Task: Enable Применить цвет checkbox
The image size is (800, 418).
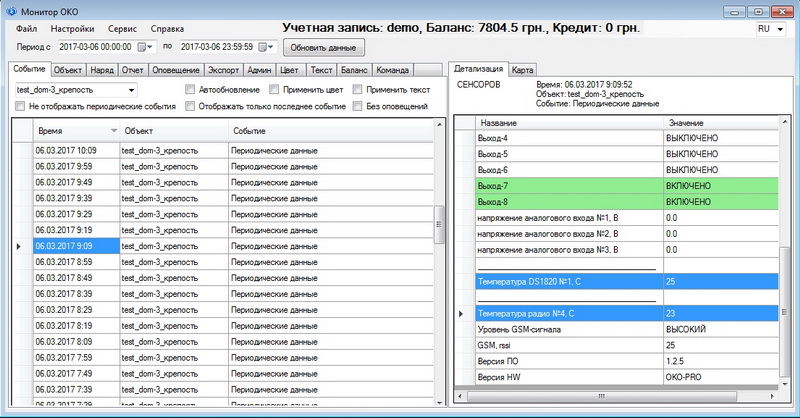Action: [274, 89]
